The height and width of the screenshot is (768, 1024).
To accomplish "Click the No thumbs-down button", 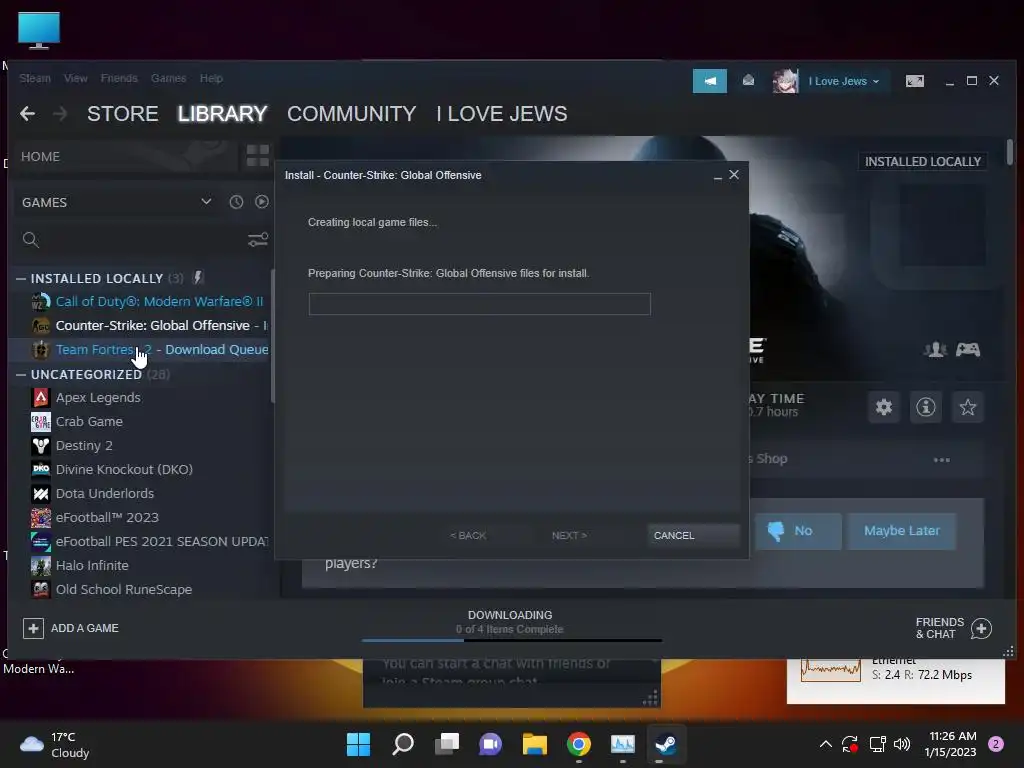I will (x=798, y=531).
